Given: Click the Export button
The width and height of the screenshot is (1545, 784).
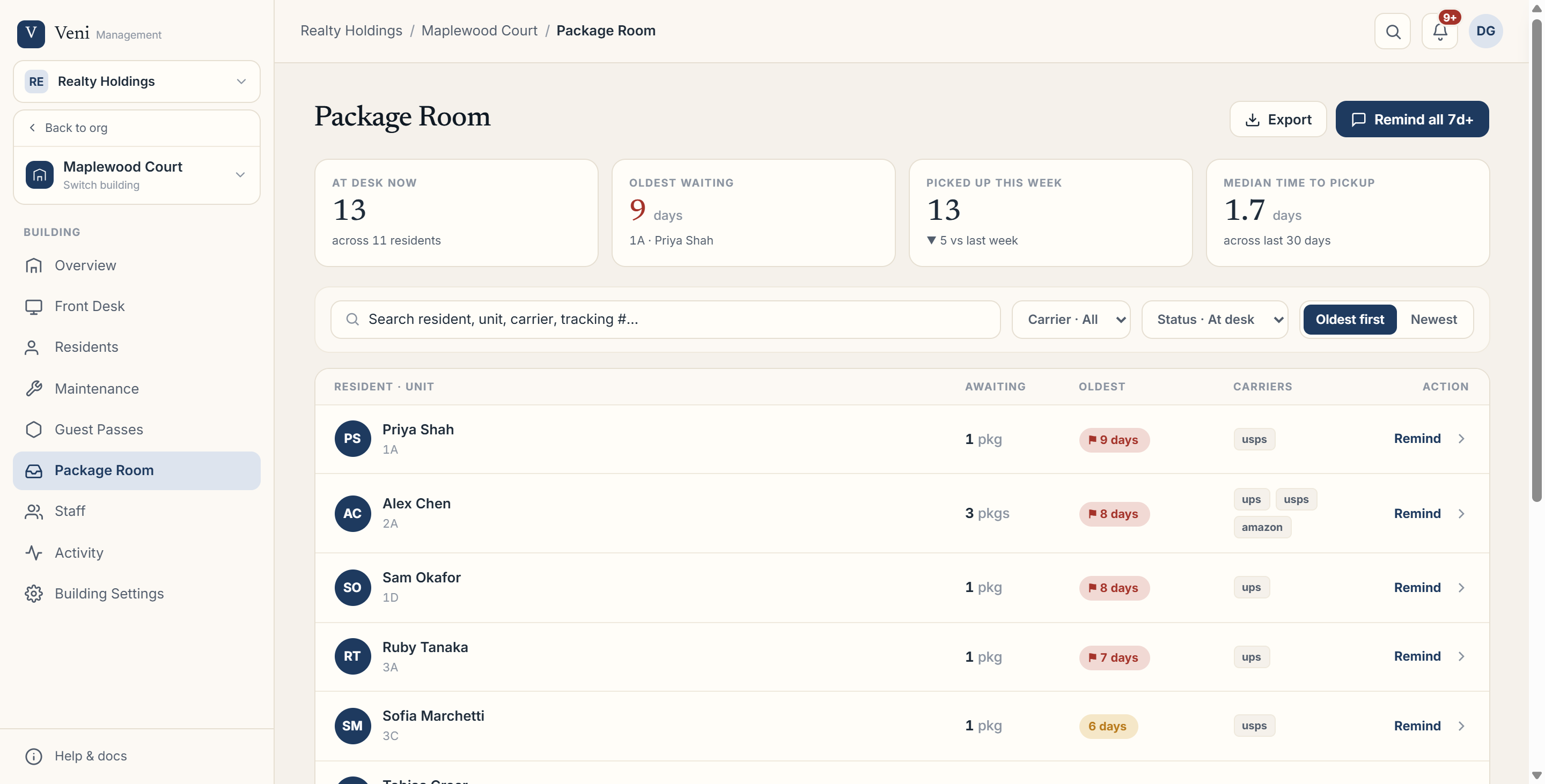Looking at the screenshot, I should coord(1278,119).
